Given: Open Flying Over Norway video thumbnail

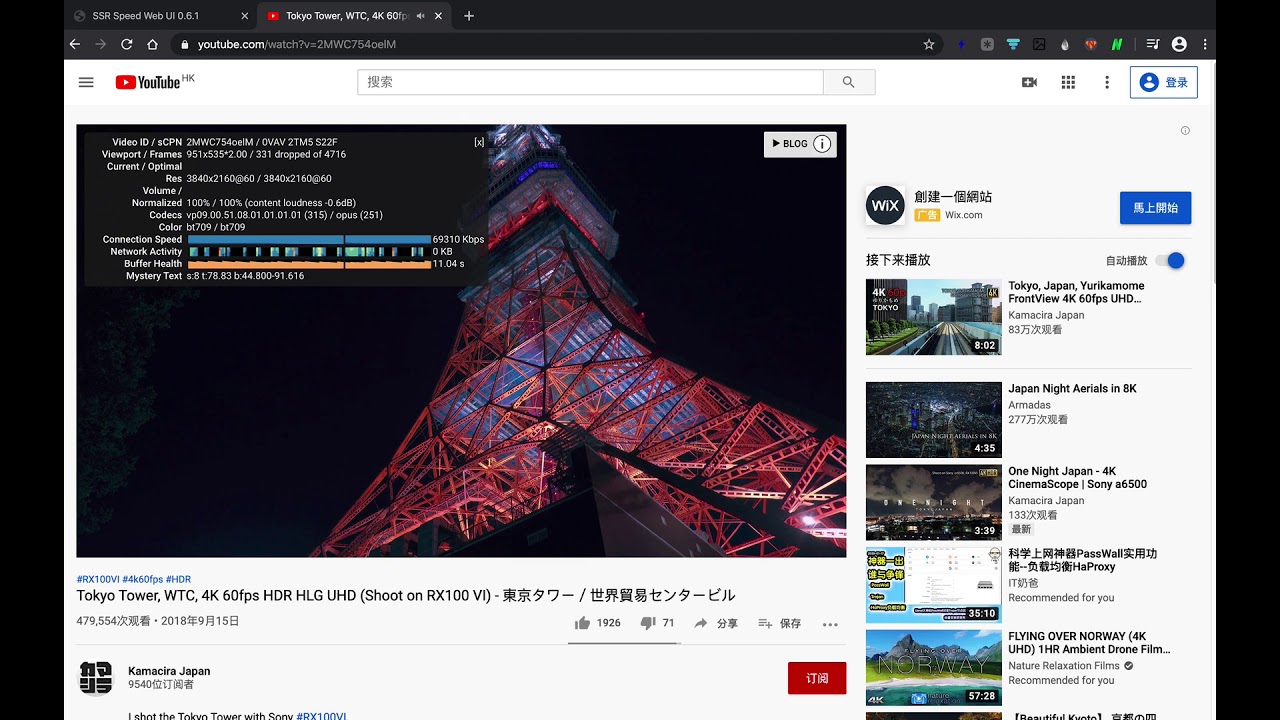Looking at the screenshot, I should tap(933, 667).
